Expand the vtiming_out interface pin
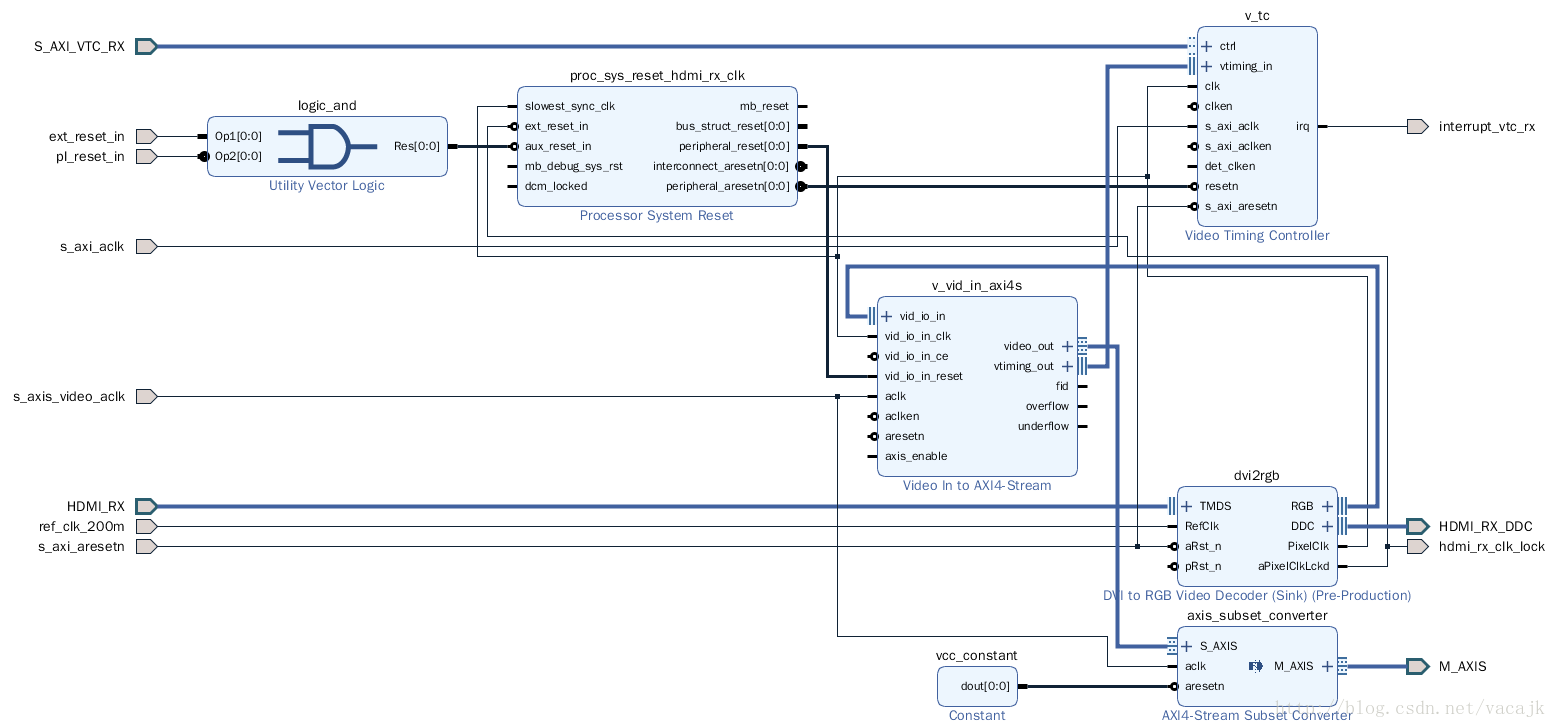 [x=1067, y=366]
